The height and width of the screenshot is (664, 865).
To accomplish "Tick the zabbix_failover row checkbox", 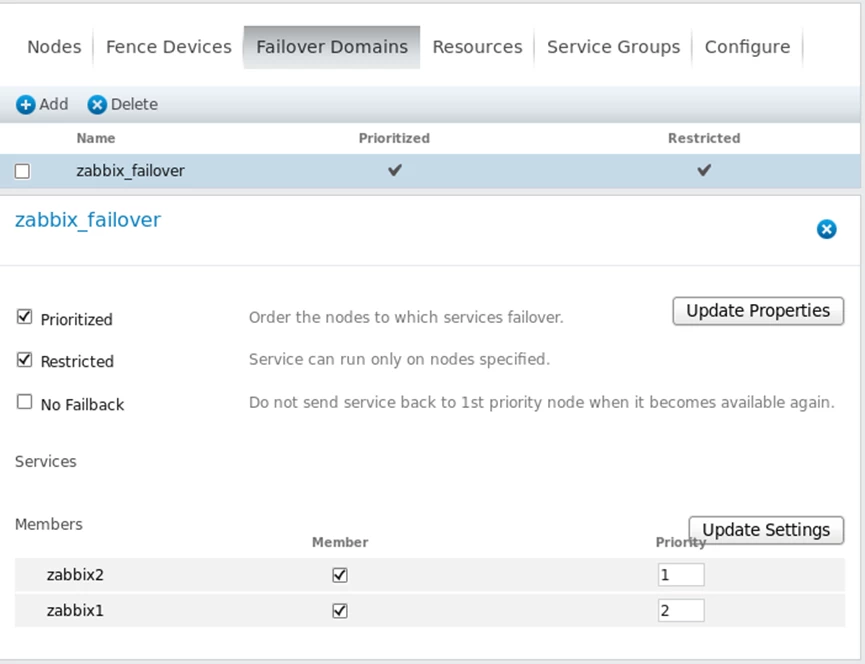I will click(x=23, y=172).
